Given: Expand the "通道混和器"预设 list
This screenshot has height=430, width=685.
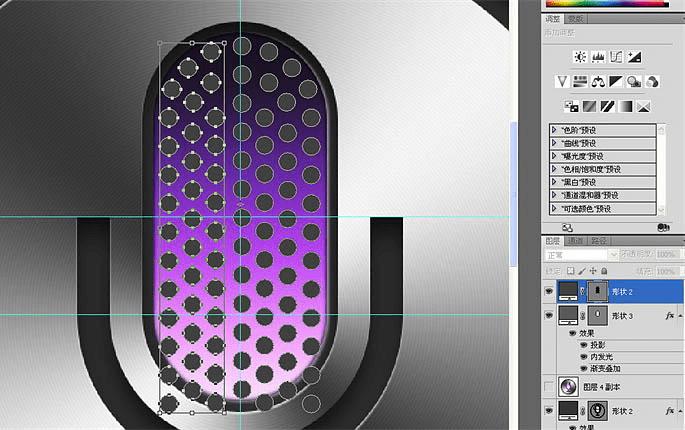Looking at the screenshot, I should pos(554,195).
